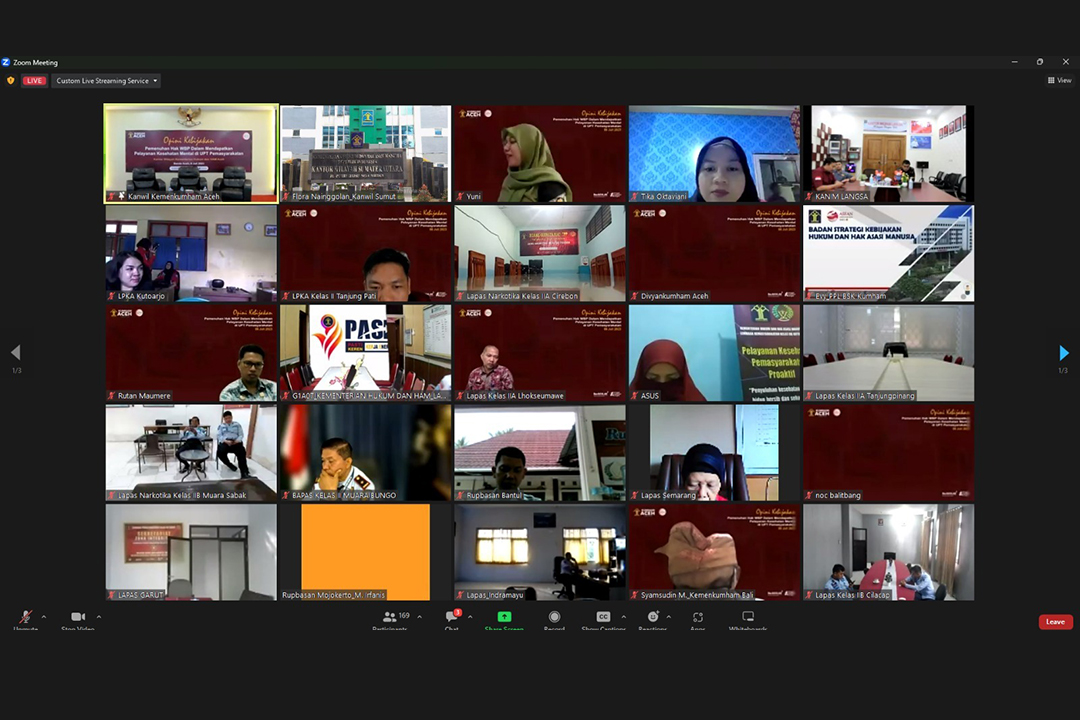Open the Reactions smiley icon
This screenshot has width=1080, height=720.
[x=652, y=618]
